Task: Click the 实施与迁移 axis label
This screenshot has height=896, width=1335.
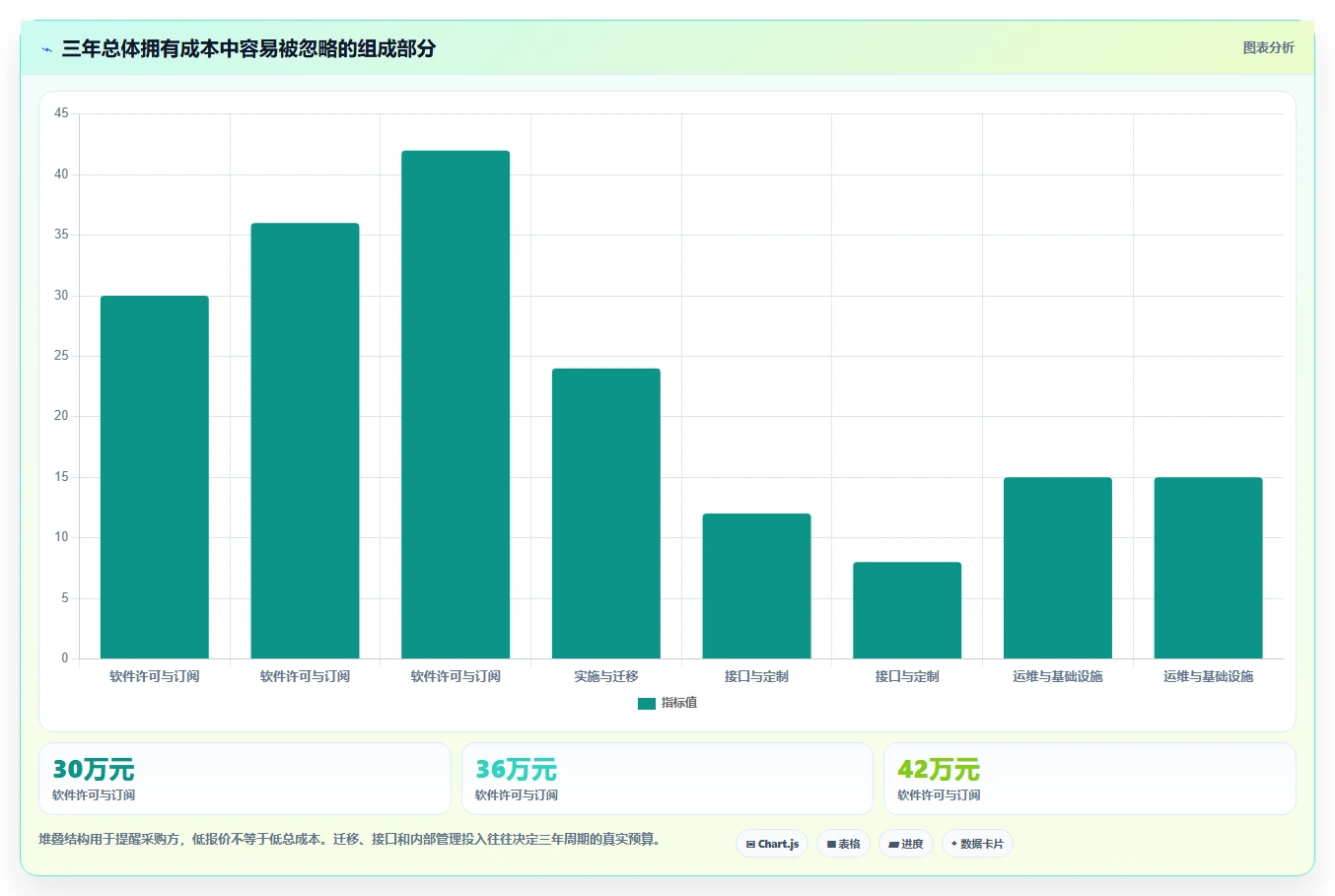Action: (x=606, y=676)
